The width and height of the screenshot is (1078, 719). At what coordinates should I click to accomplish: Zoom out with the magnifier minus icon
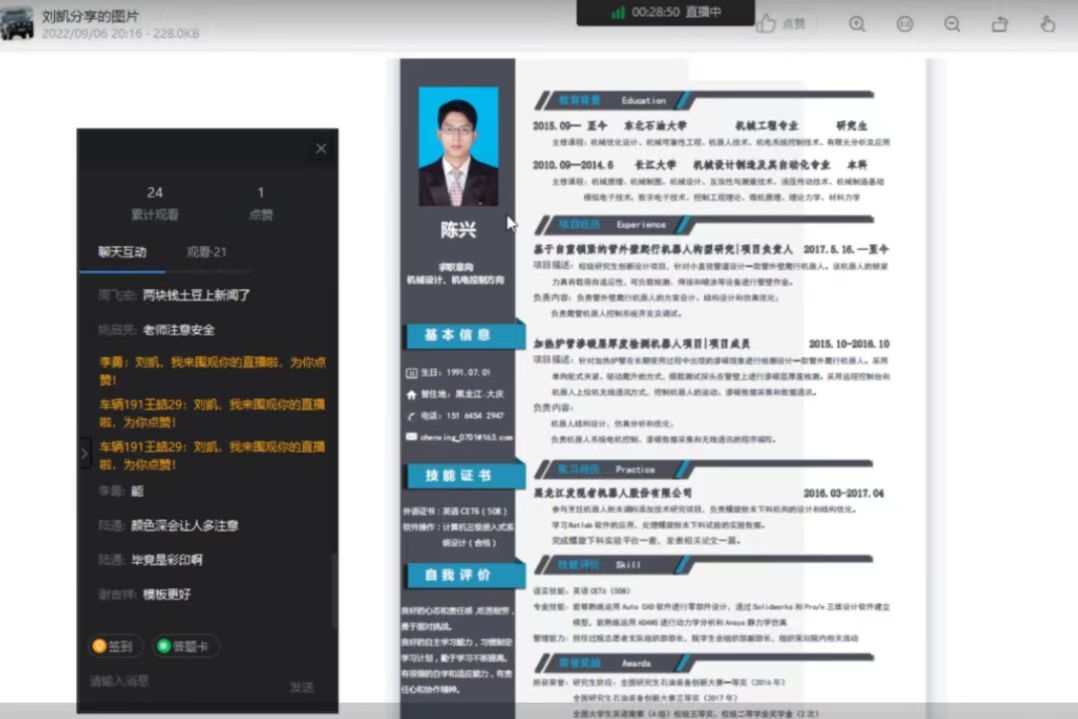[x=952, y=24]
